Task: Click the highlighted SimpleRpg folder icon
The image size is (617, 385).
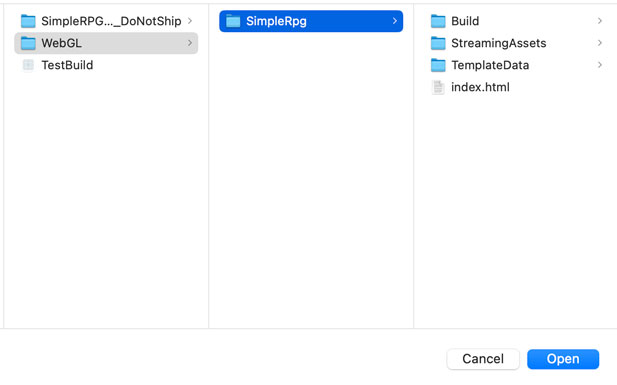Action: 233,21
